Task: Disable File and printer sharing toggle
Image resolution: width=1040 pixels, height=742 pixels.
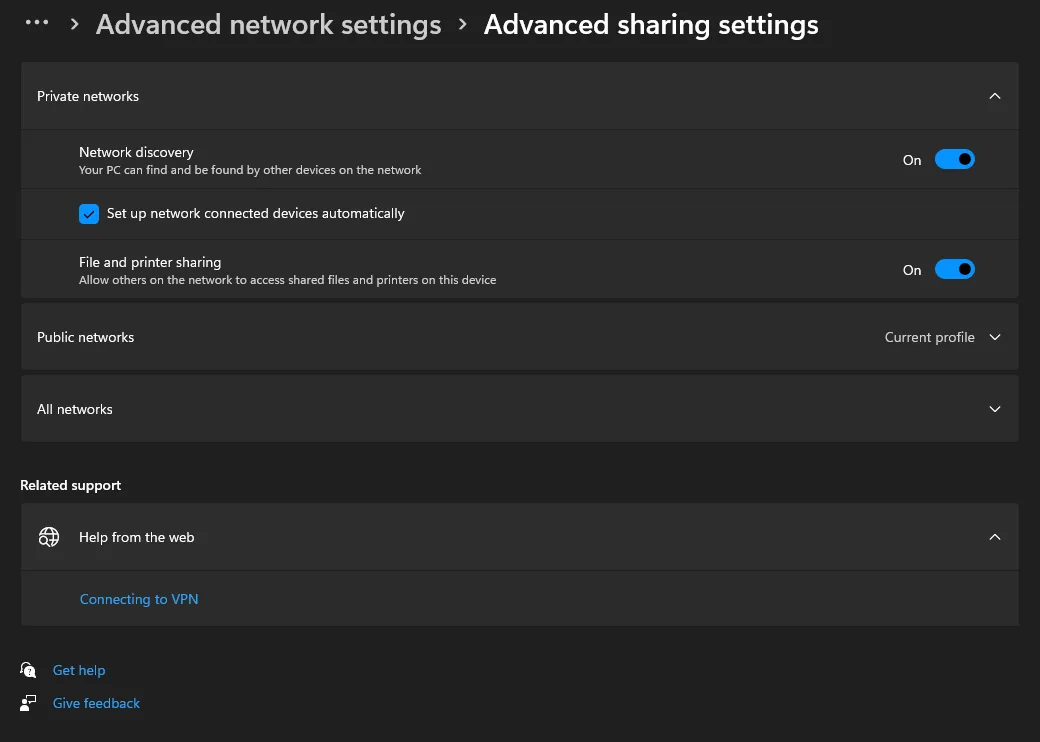Action: 954,269
